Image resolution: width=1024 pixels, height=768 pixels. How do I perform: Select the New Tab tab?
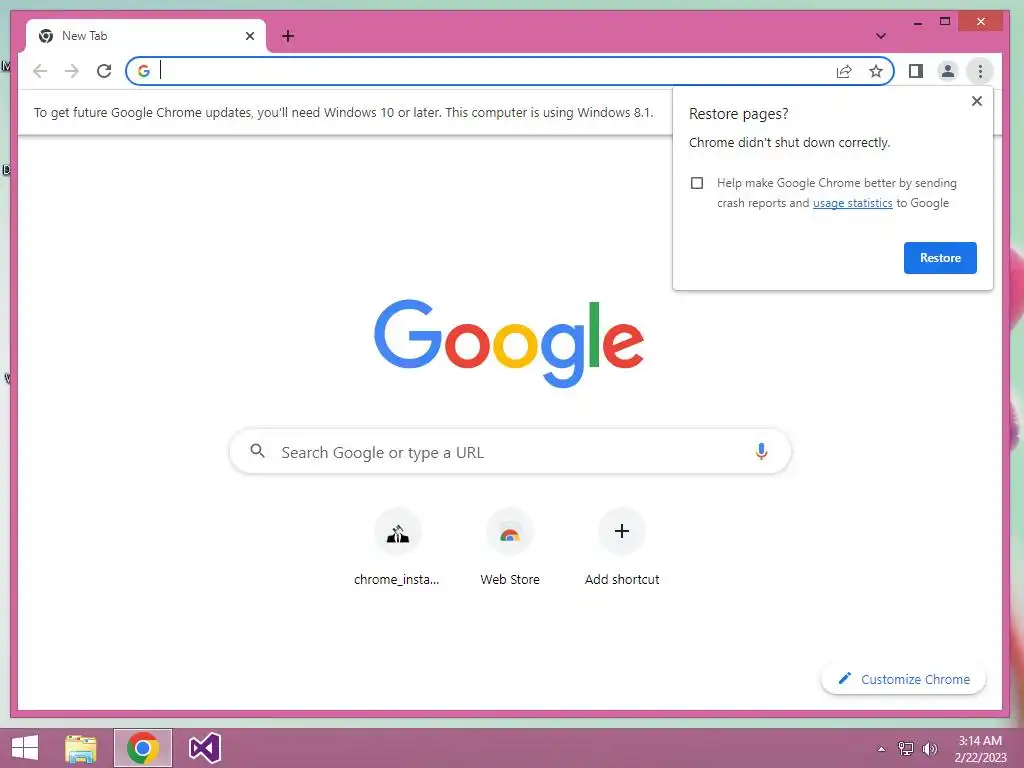pyautogui.click(x=146, y=36)
